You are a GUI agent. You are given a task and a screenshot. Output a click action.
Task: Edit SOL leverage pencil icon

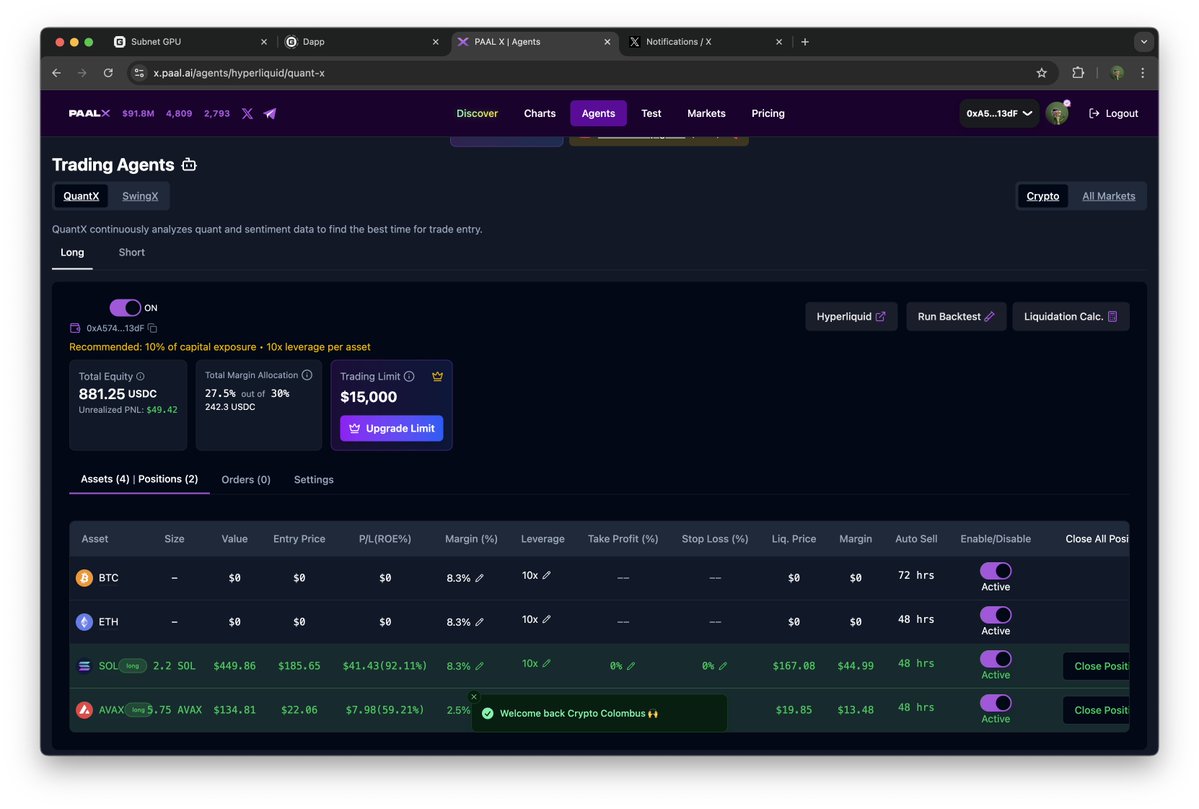[547, 663]
